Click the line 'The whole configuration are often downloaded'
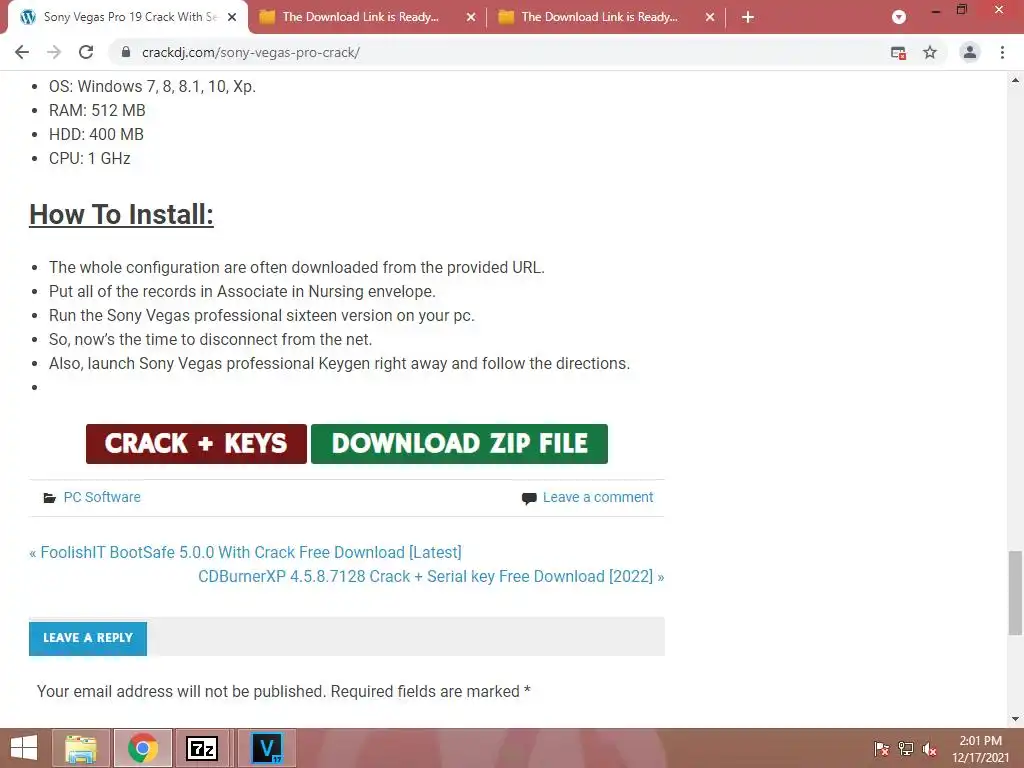 [297, 268]
